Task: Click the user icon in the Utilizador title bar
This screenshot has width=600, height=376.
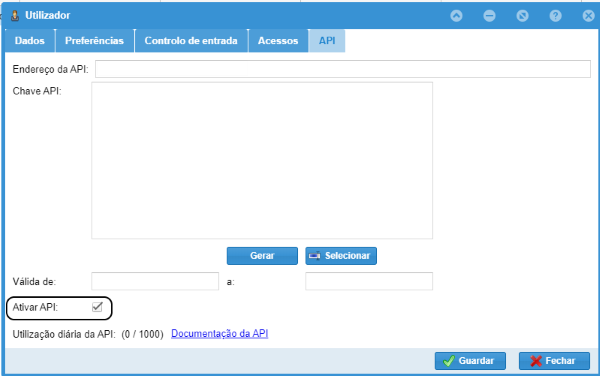Action: point(15,16)
